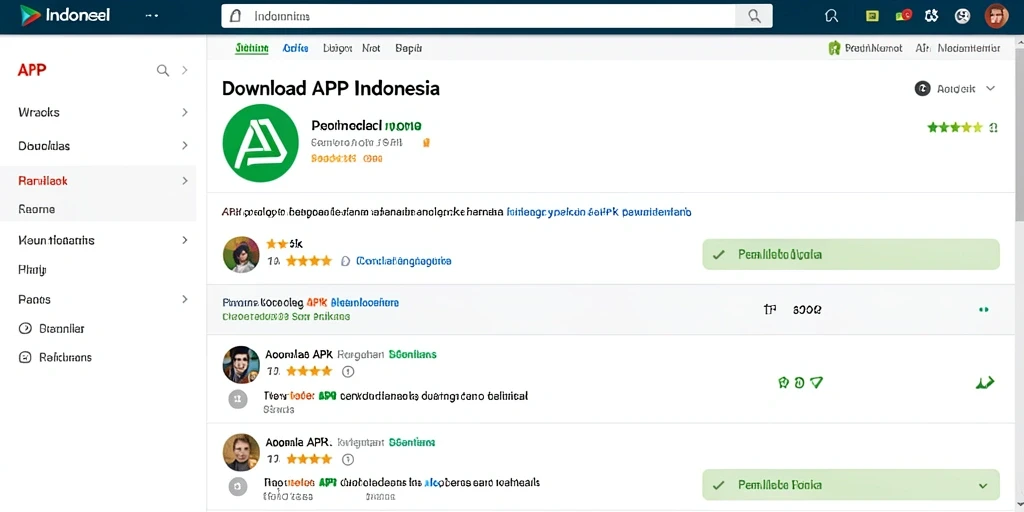Image resolution: width=1024 pixels, height=512 pixels.
Task: Click the yellow-green square header icon
Action: 872,16
